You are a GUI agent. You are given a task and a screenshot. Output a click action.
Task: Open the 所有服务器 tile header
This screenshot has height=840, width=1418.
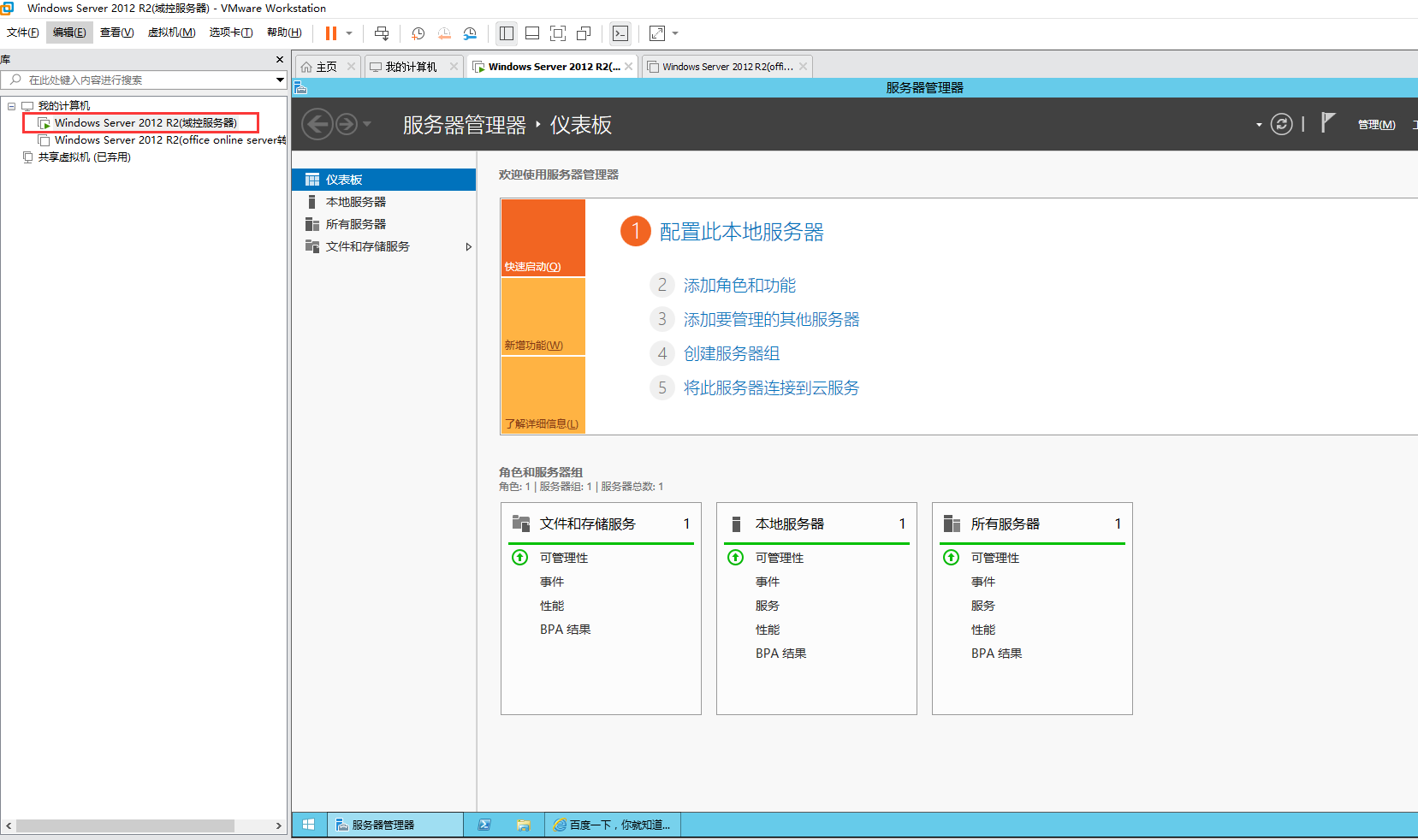(x=1032, y=524)
